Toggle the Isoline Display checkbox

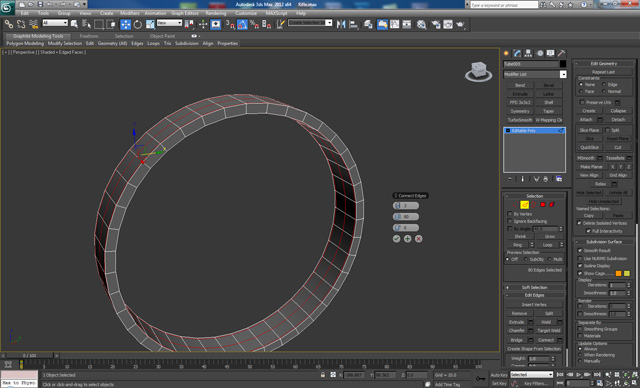click(x=580, y=266)
